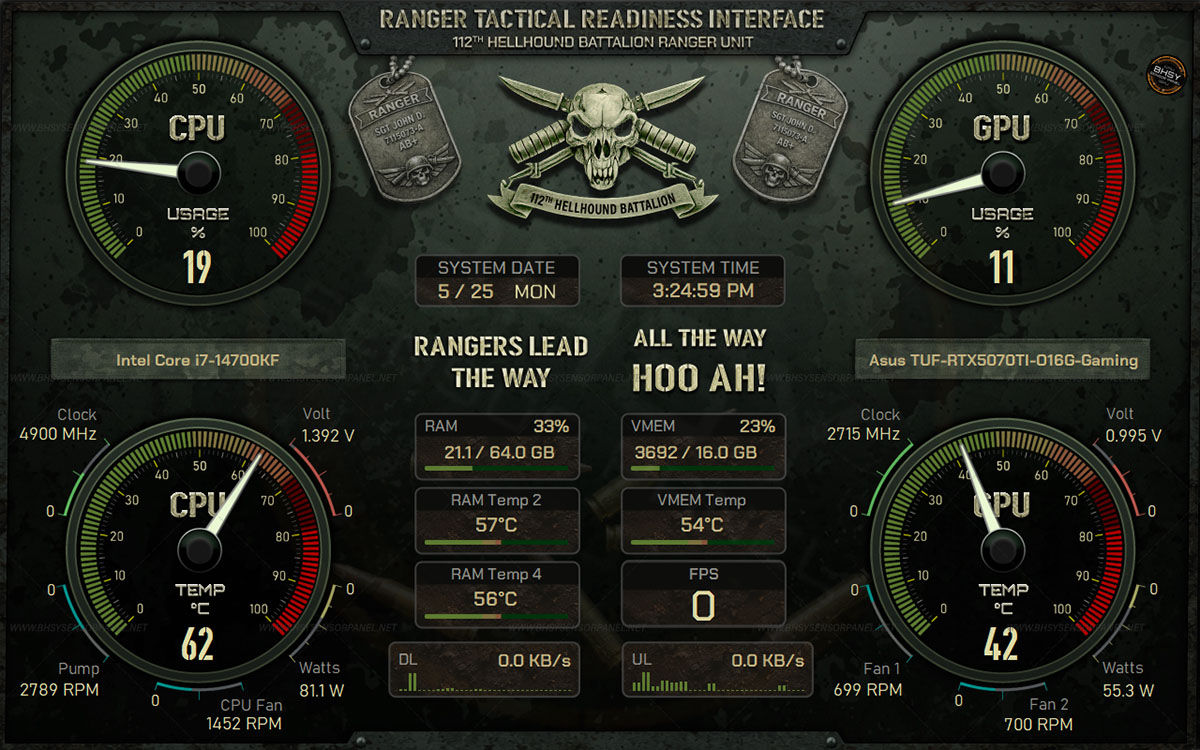Click the CPU usage value 19

coord(197,267)
